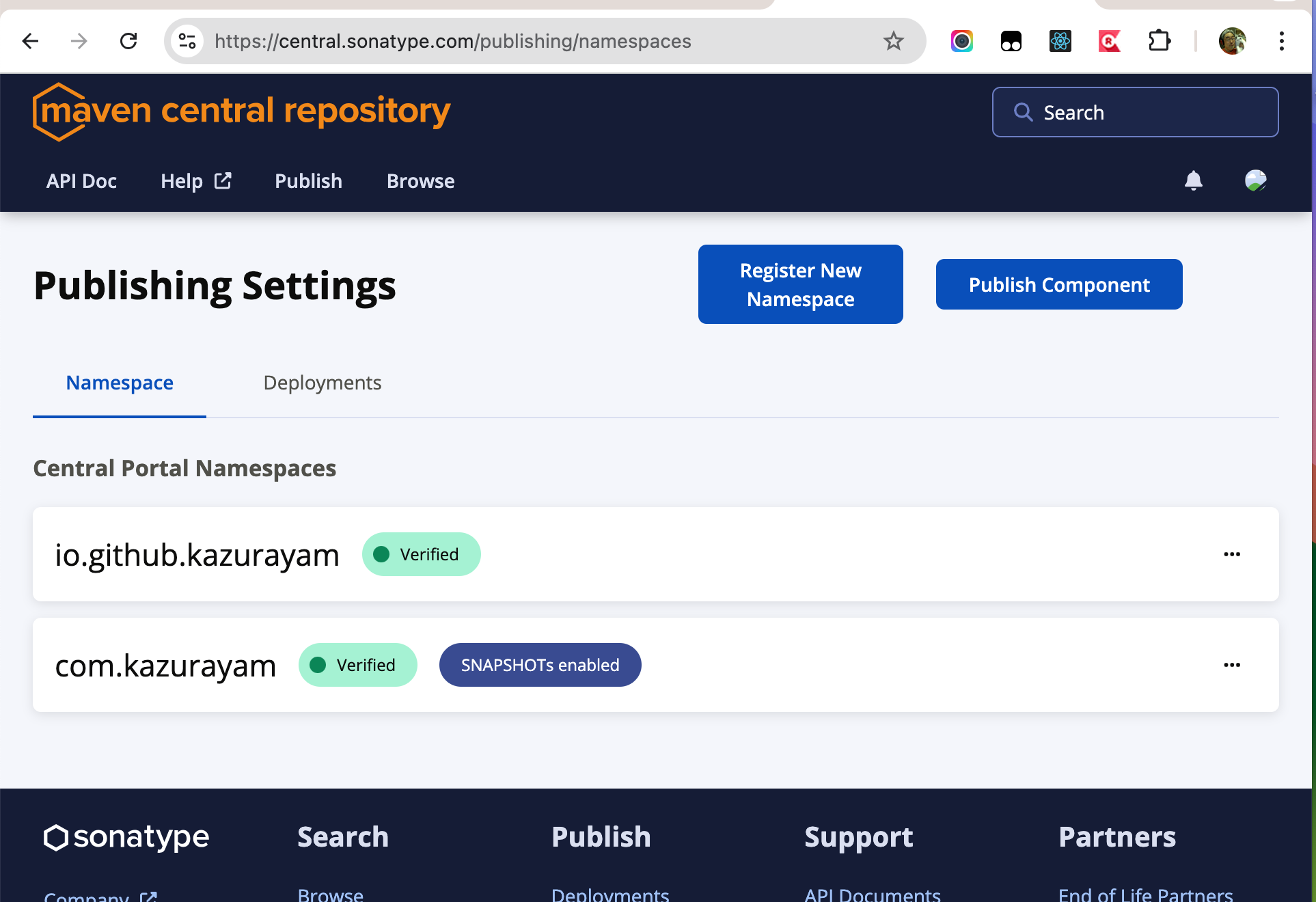Open Chrome three-dot menu
The image size is (1316, 902).
coord(1281,41)
